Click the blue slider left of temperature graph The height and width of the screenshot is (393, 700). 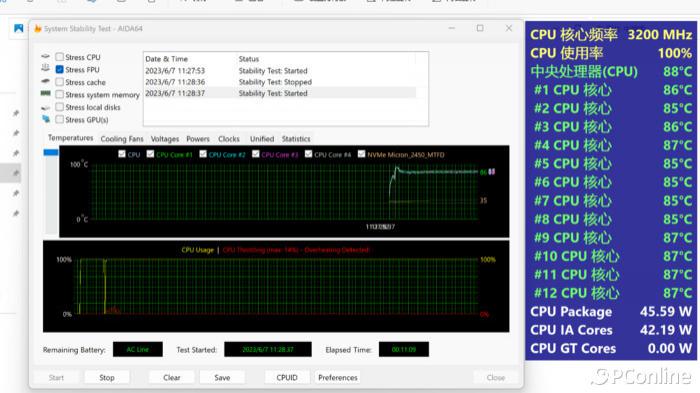(x=51, y=152)
